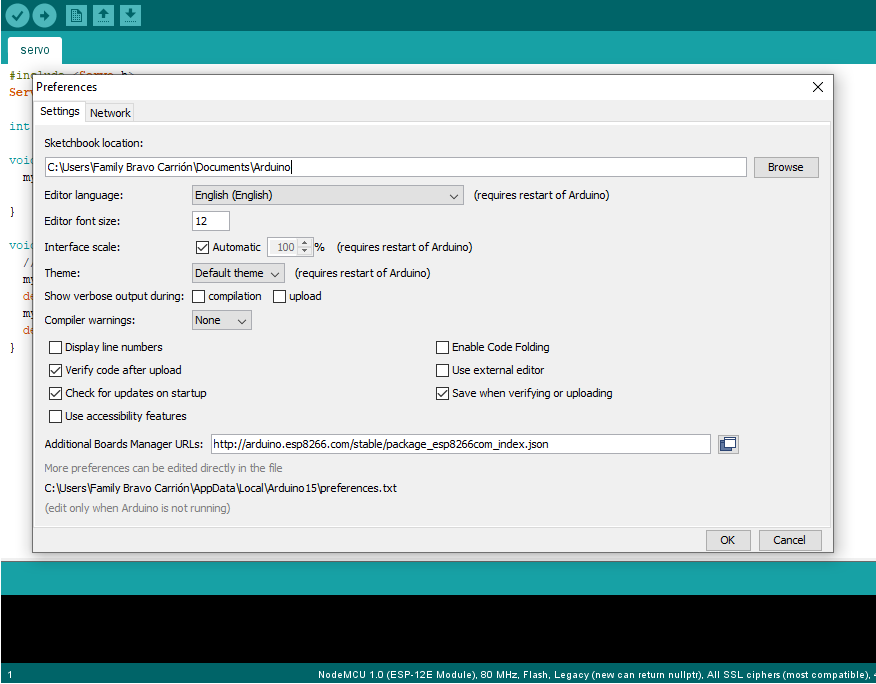Enable verbose output during upload

(279, 297)
